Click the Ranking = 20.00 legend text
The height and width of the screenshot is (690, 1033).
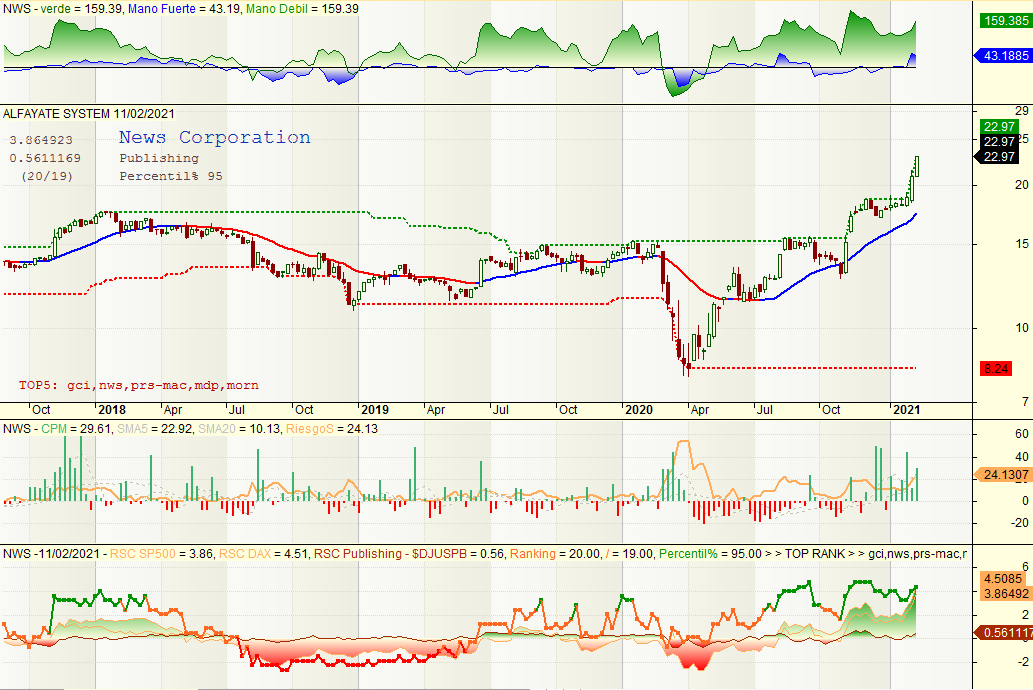coord(555,554)
